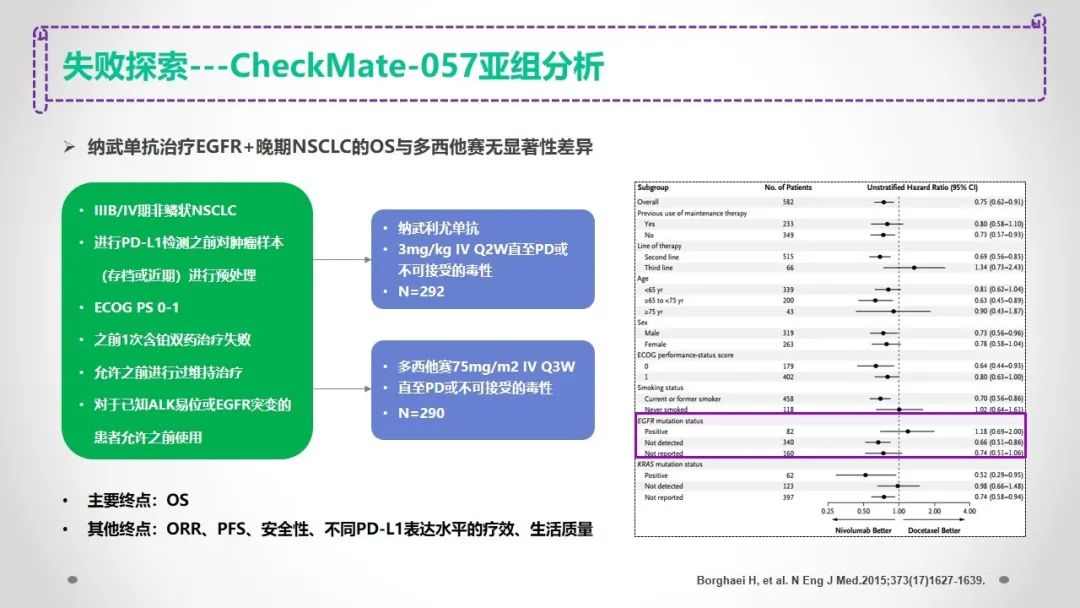The image size is (1080, 608).
Task: Click the line "直至PD或不可接受的毒性"
Action: pyautogui.click(x=475, y=388)
